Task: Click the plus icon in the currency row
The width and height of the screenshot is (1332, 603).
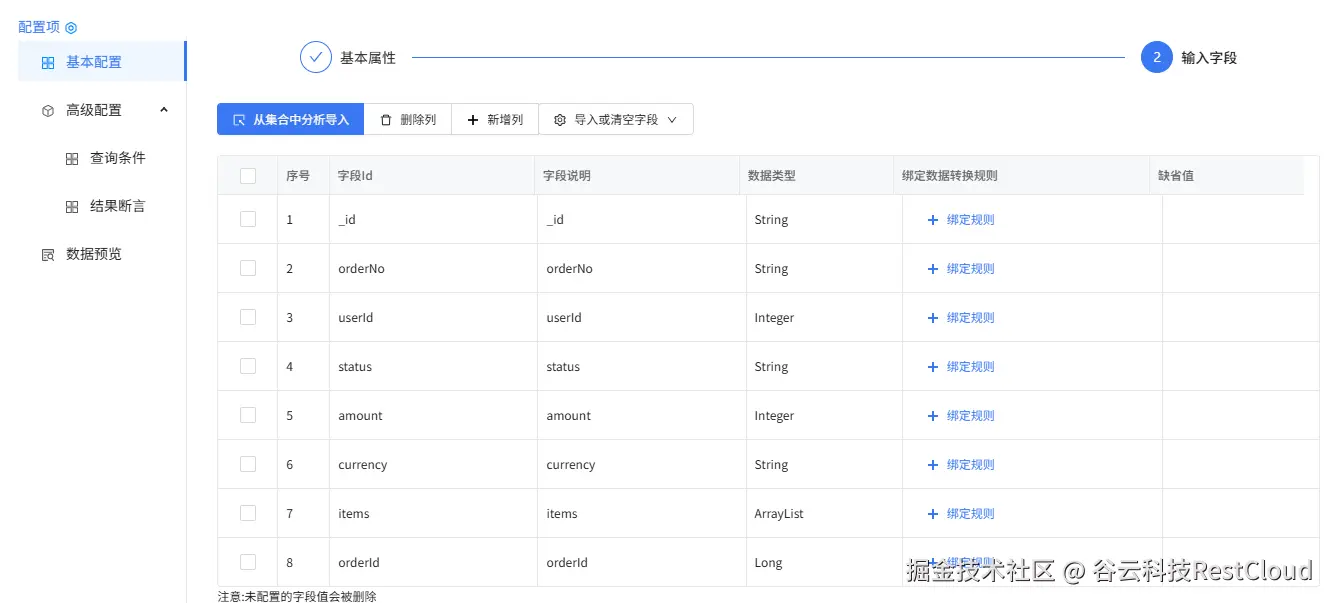Action: [x=933, y=465]
